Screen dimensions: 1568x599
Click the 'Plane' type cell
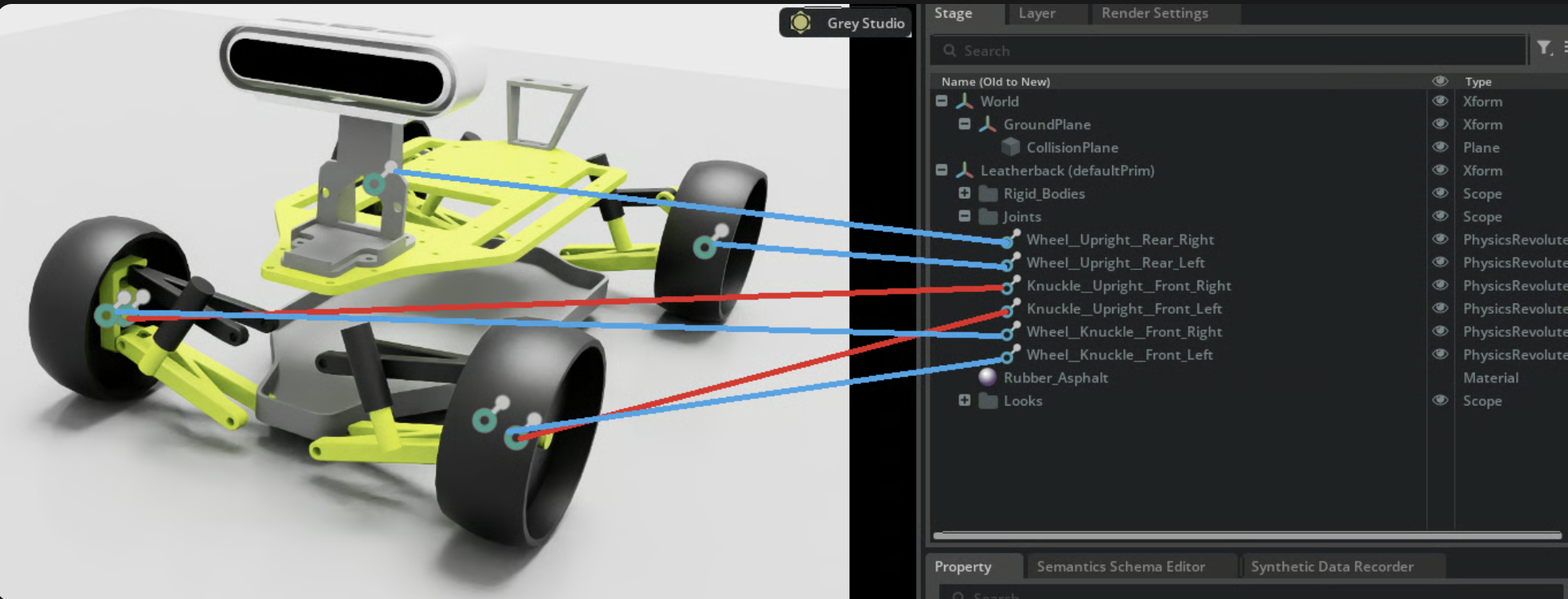click(1481, 147)
